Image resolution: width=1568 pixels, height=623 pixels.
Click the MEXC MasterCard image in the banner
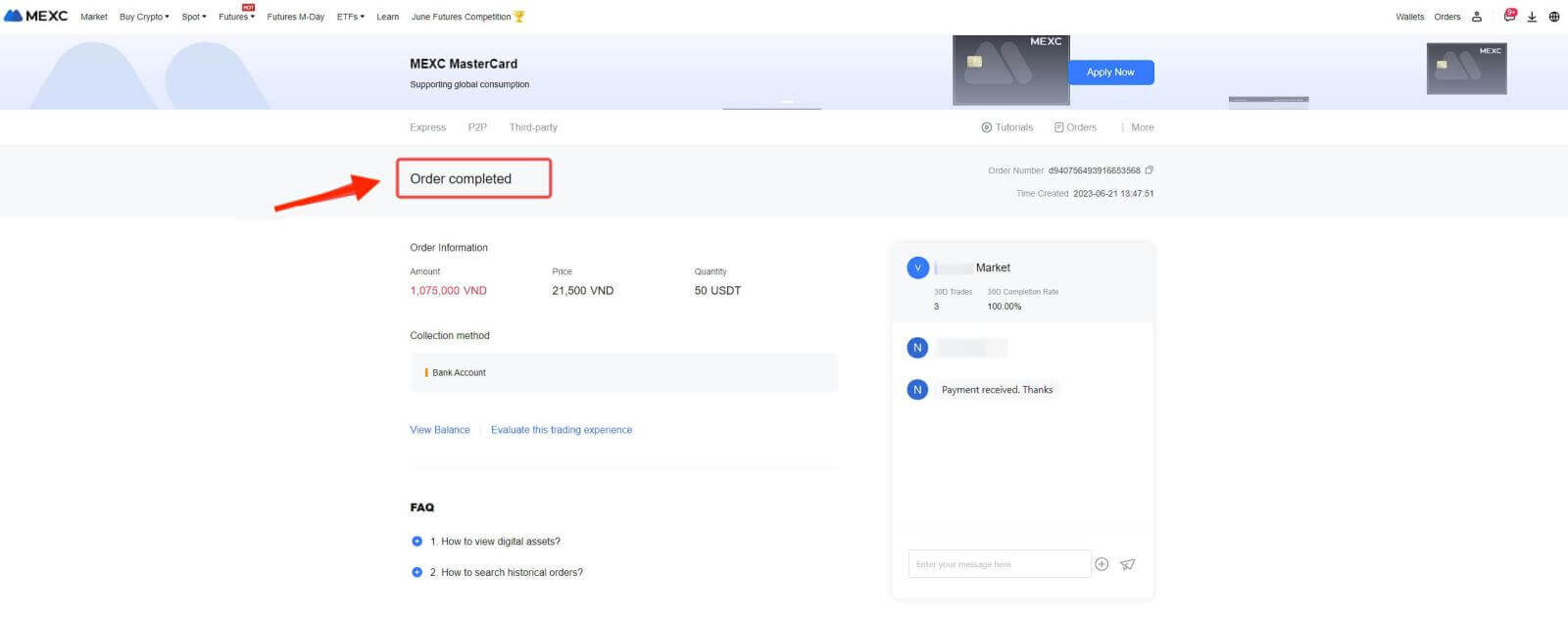click(1010, 70)
